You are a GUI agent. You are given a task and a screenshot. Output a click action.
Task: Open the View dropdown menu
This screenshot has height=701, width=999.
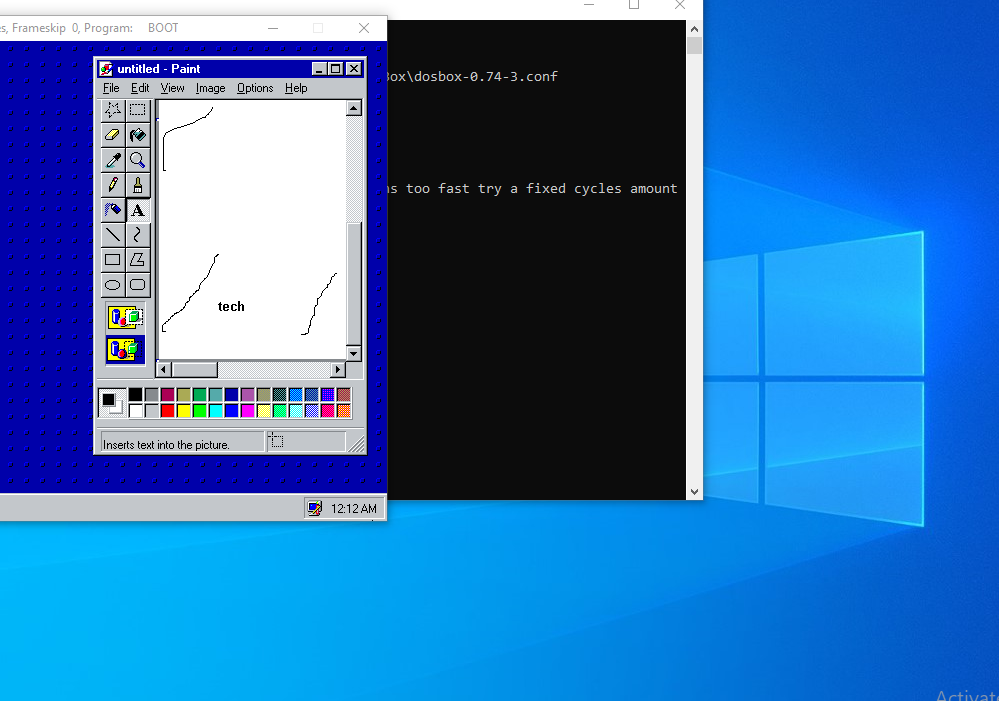click(x=172, y=88)
